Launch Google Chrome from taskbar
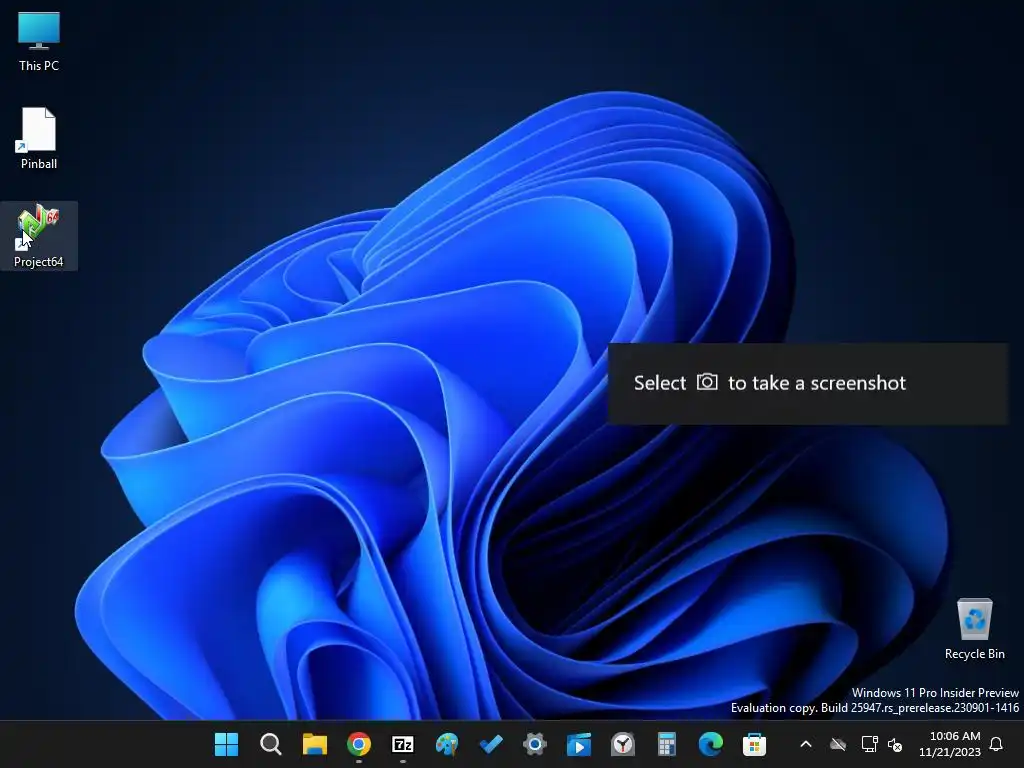1024x768 pixels. pyautogui.click(x=359, y=744)
